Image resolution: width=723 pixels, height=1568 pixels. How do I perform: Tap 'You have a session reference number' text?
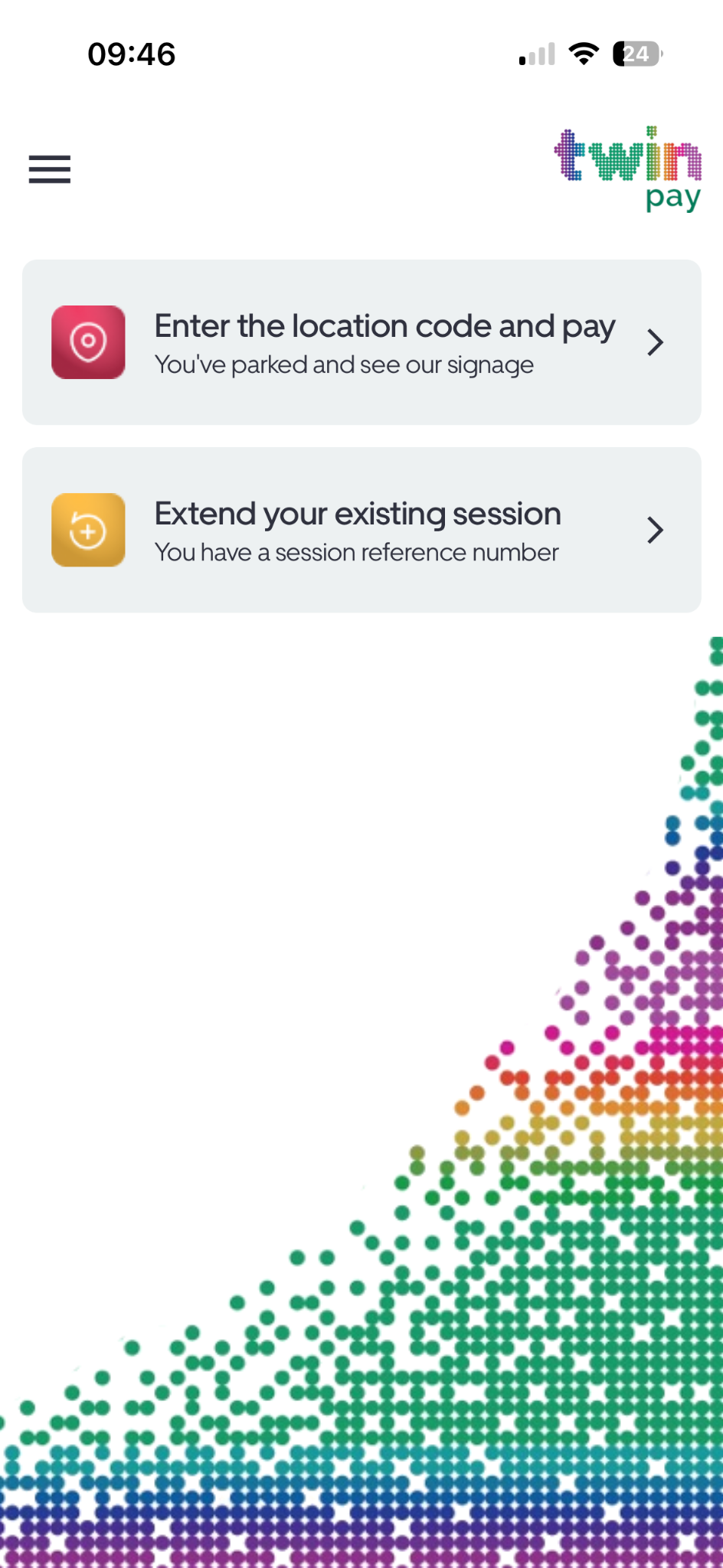click(356, 552)
